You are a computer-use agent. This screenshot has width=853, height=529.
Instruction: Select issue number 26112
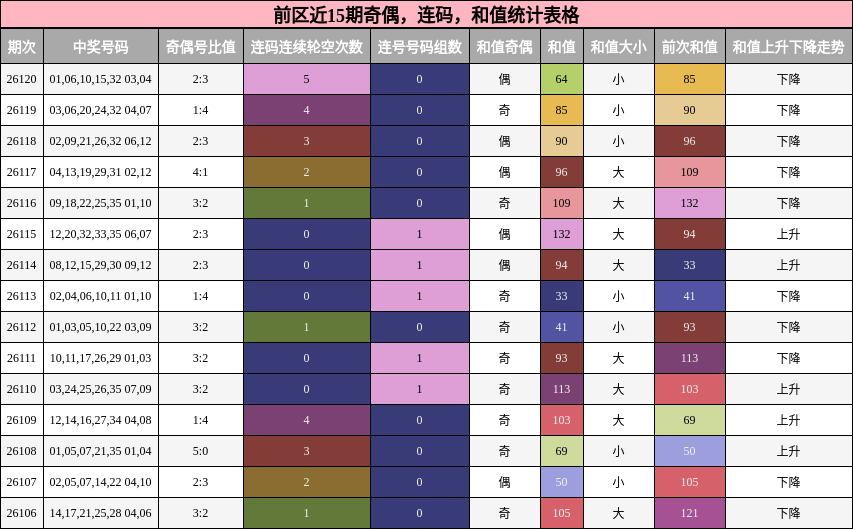22,327
